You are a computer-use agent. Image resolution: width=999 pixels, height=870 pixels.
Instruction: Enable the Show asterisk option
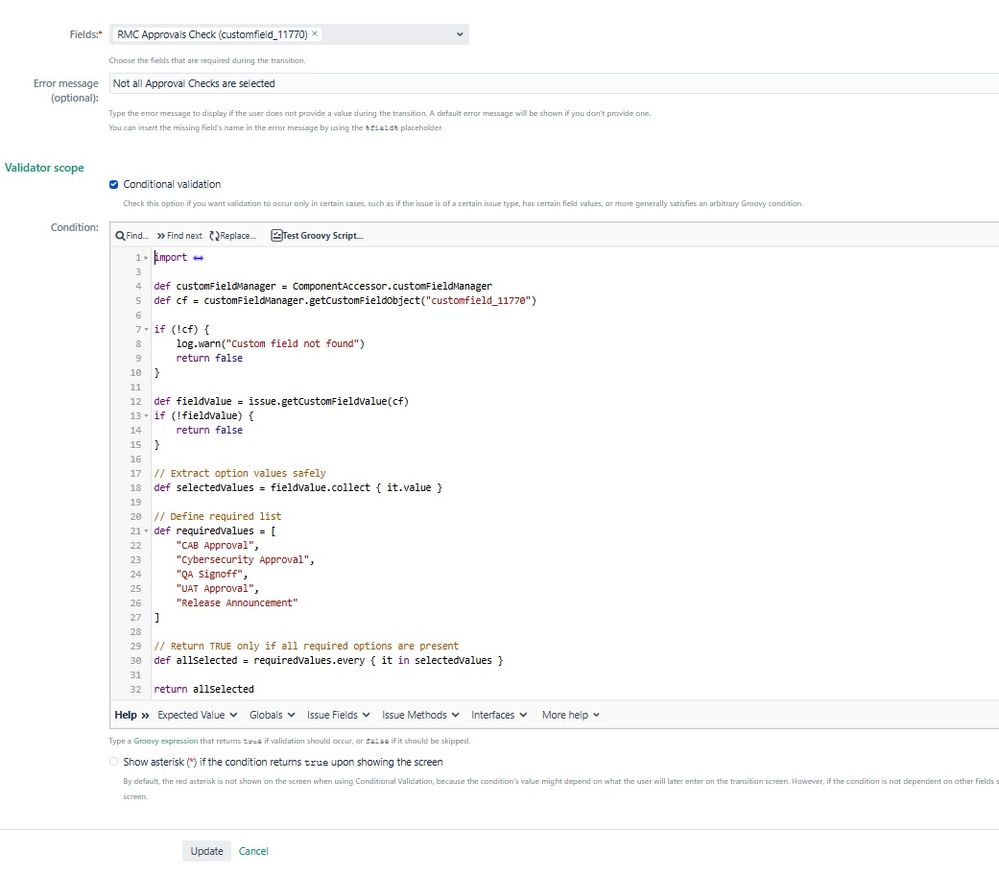[113, 762]
